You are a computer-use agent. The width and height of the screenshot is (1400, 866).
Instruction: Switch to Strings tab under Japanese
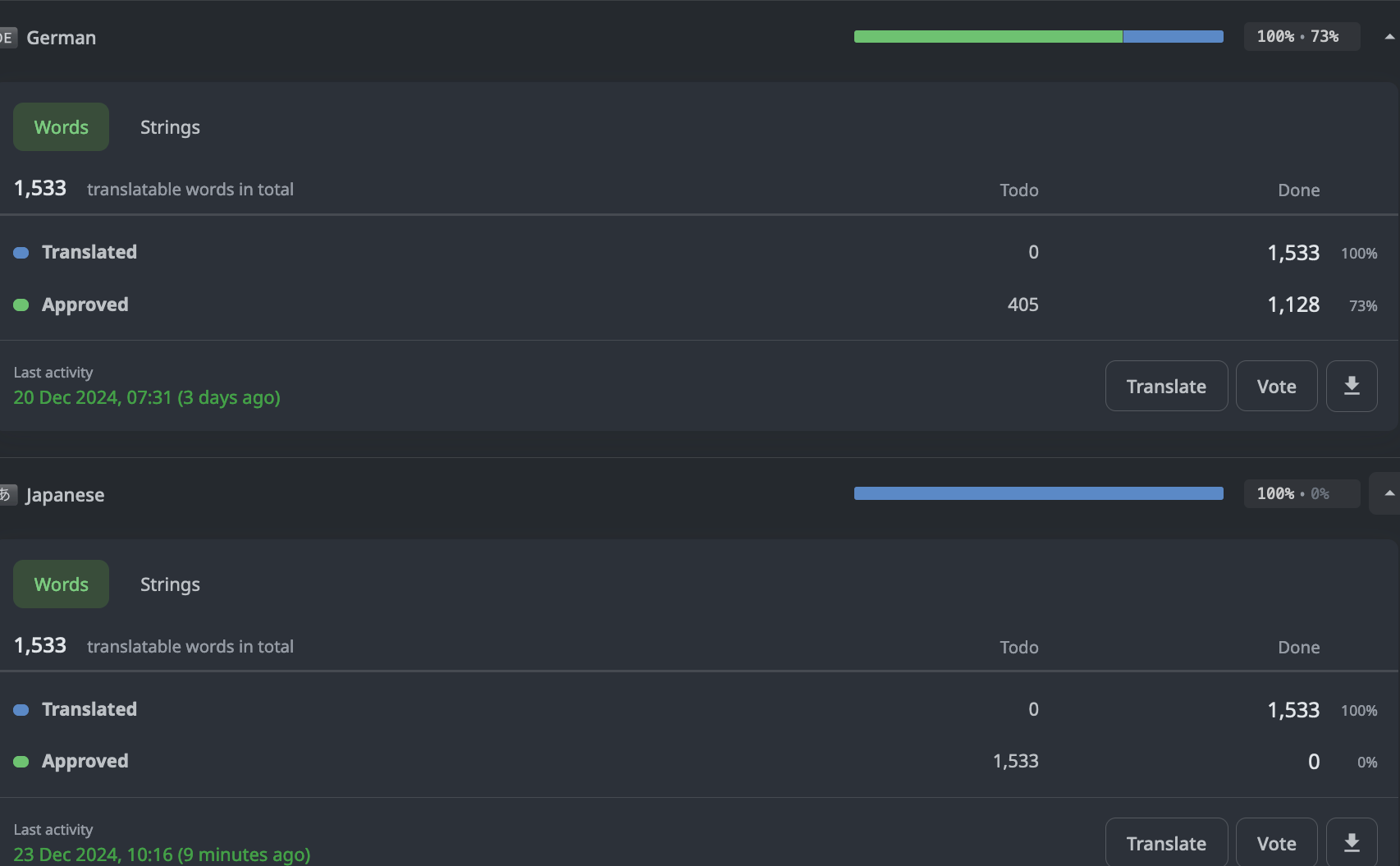pyautogui.click(x=170, y=584)
